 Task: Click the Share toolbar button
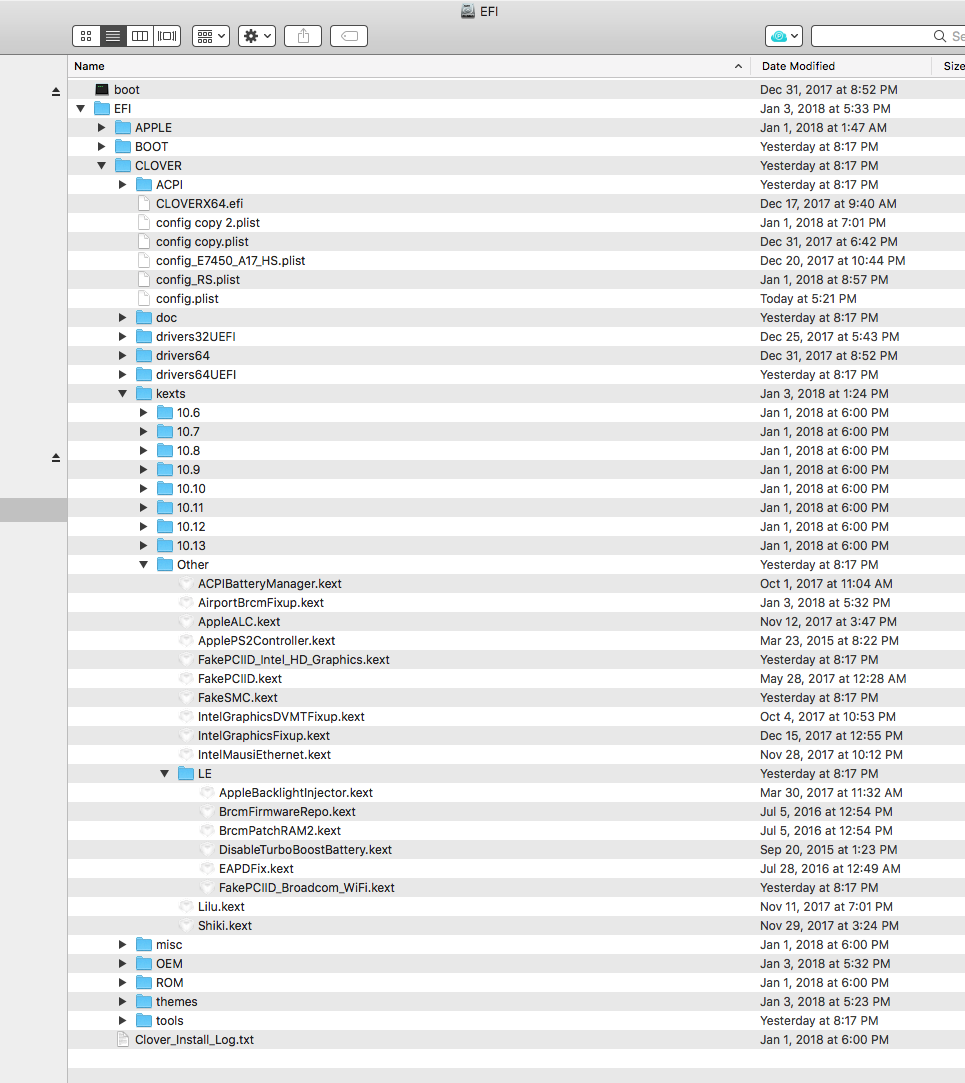pyautogui.click(x=303, y=36)
